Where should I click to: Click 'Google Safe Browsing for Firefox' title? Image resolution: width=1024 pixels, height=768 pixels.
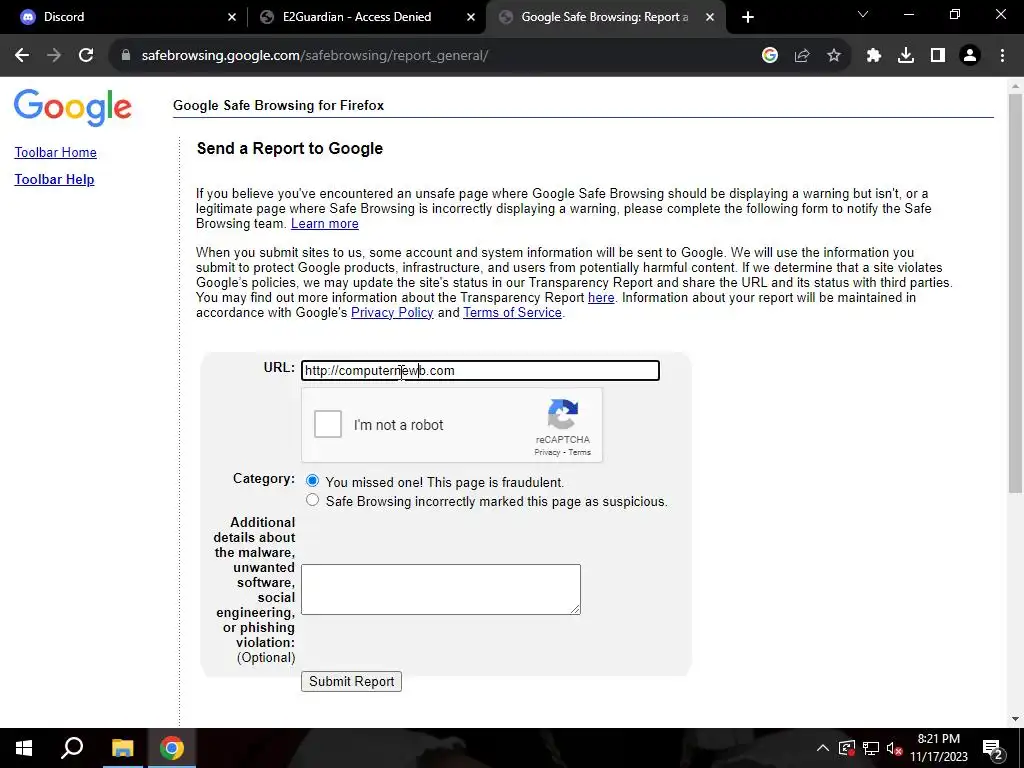(278, 106)
